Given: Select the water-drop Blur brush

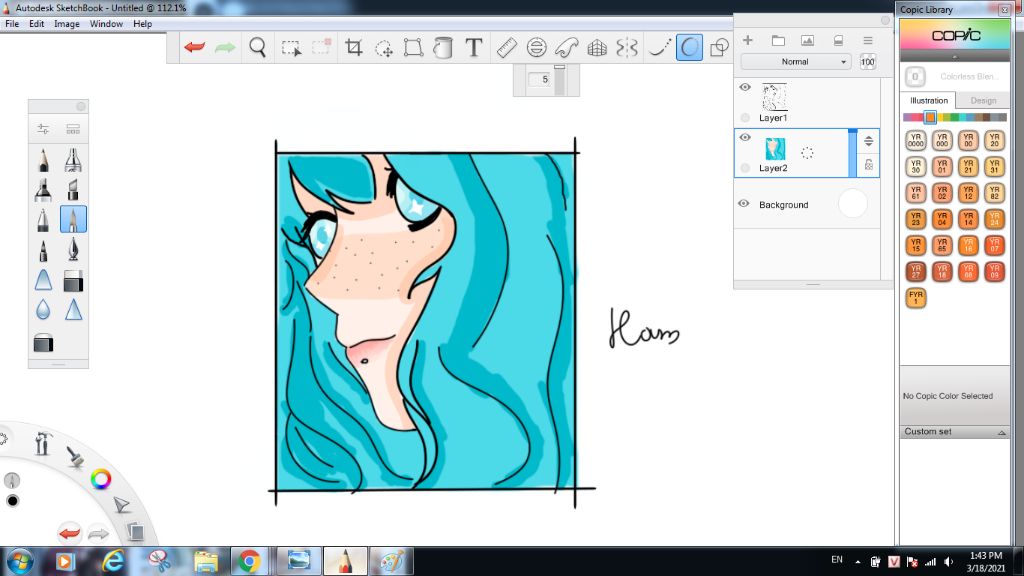Looking at the screenshot, I should [x=43, y=310].
